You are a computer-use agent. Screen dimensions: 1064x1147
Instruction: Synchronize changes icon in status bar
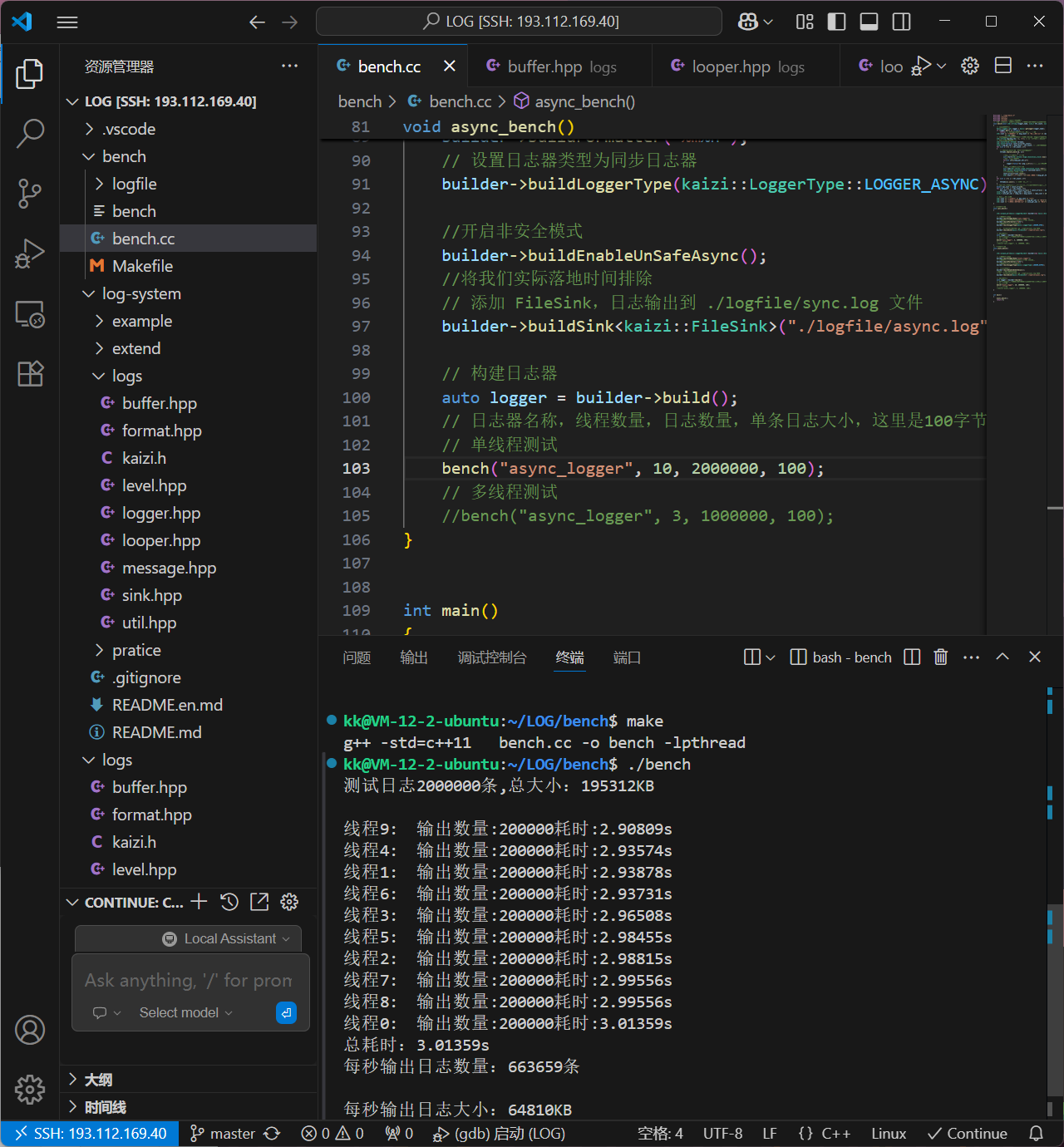[x=272, y=1134]
